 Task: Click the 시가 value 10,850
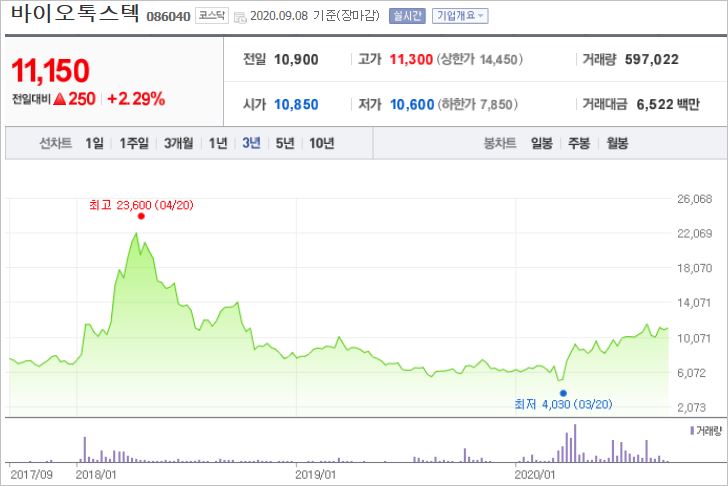tap(296, 104)
